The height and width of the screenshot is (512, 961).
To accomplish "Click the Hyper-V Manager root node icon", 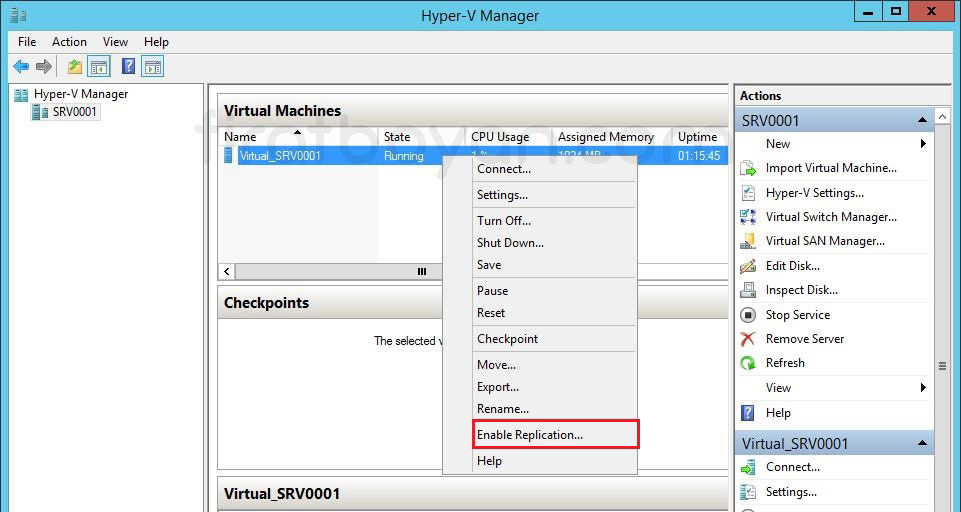I will click(x=21, y=94).
